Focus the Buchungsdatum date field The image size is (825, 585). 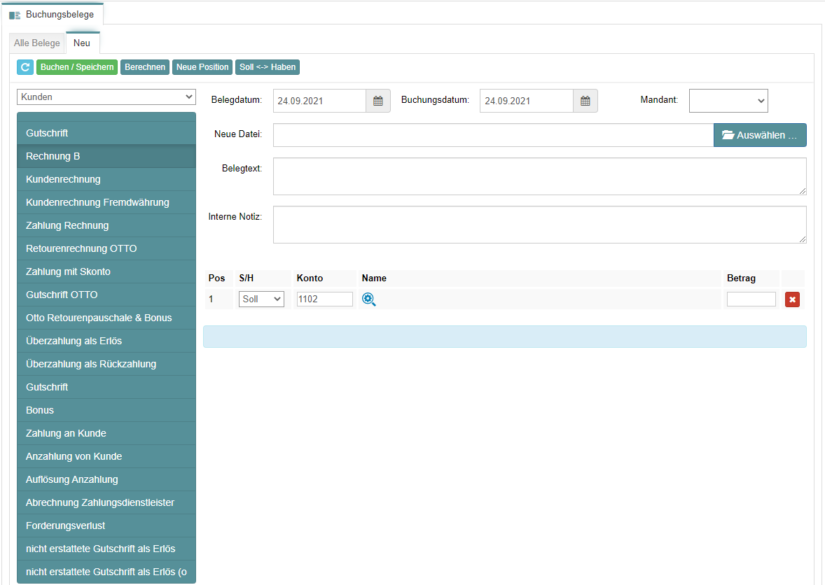526,101
